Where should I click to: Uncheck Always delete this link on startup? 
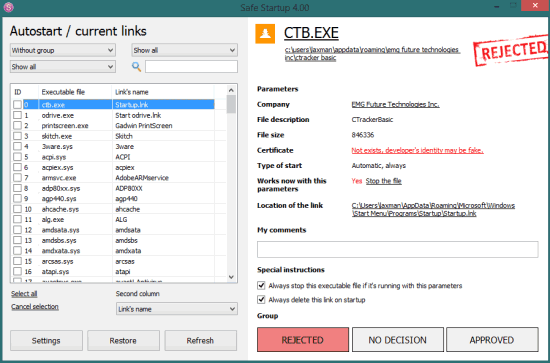[x=261, y=300]
